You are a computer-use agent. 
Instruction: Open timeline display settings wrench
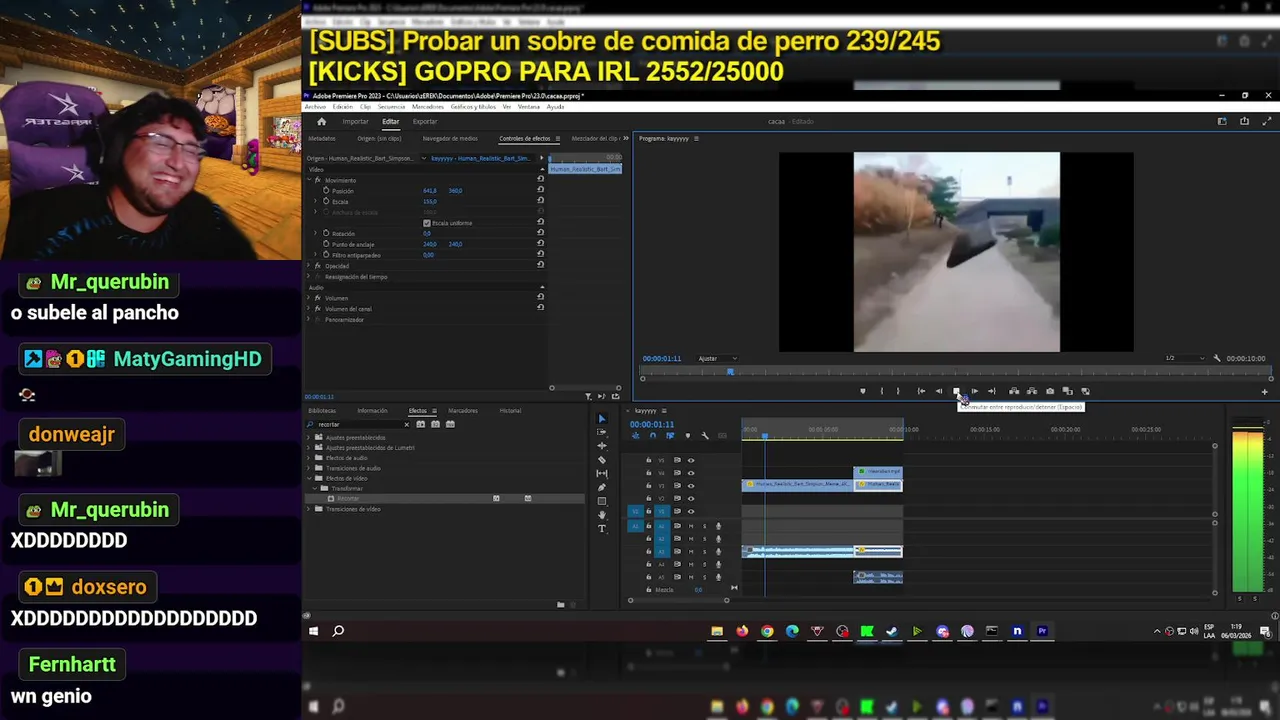click(705, 436)
